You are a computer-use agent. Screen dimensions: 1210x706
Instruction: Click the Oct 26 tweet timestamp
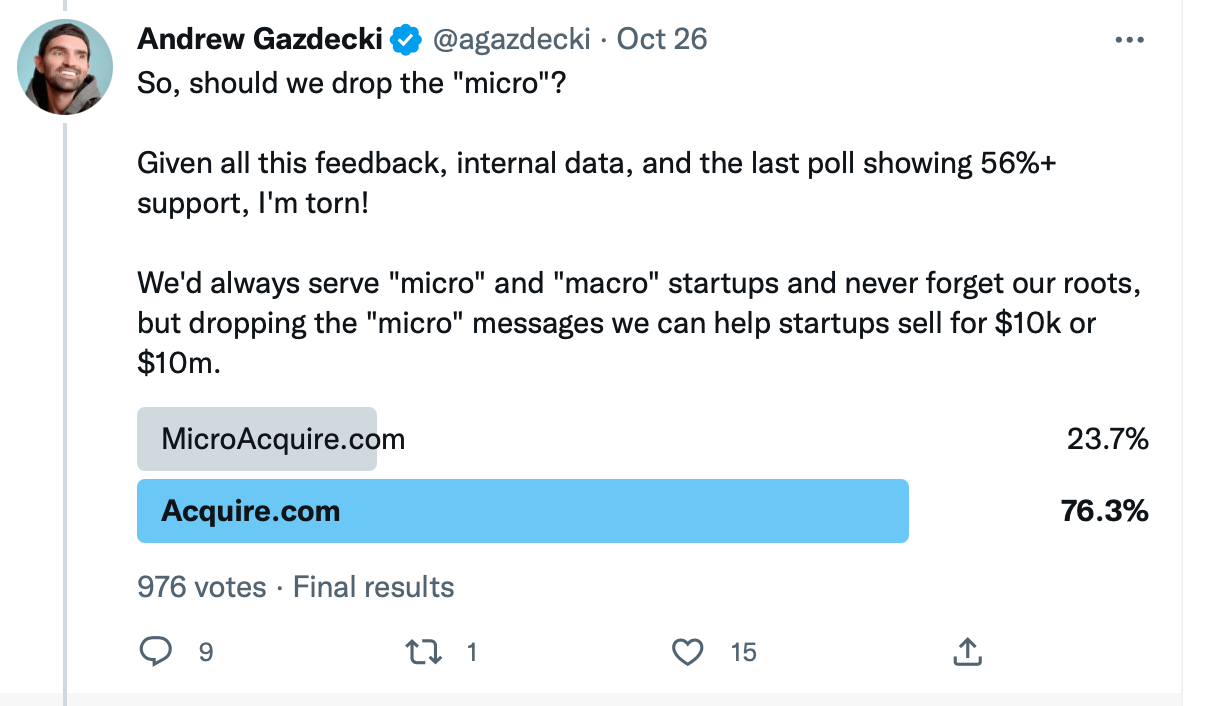662,40
